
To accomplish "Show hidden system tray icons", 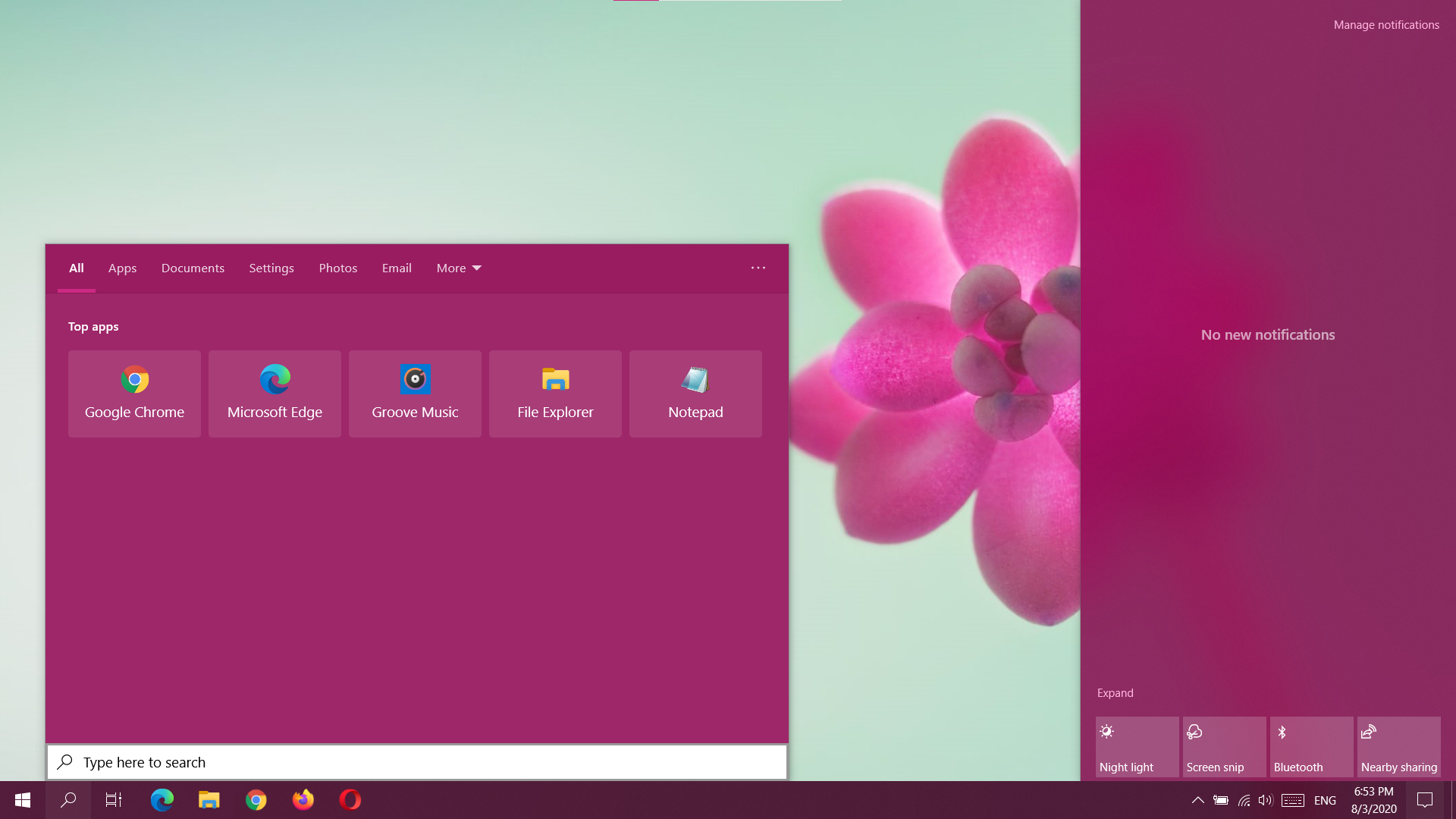I will tap(1197, 800).
